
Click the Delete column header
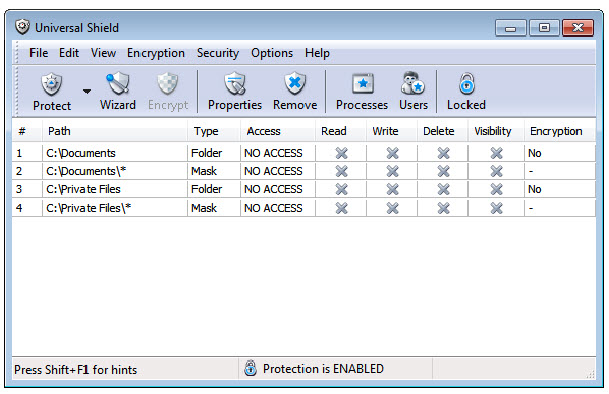pos(443,131)
